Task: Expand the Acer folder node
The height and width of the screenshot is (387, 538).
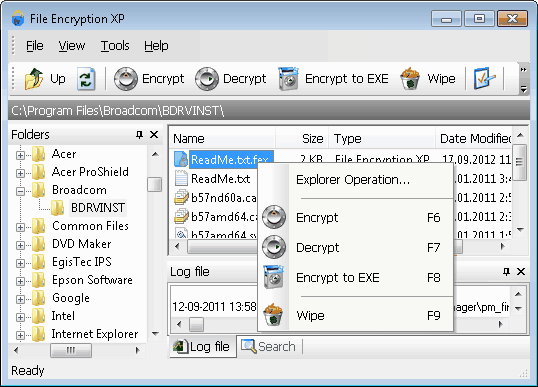Action: [20, 155]
